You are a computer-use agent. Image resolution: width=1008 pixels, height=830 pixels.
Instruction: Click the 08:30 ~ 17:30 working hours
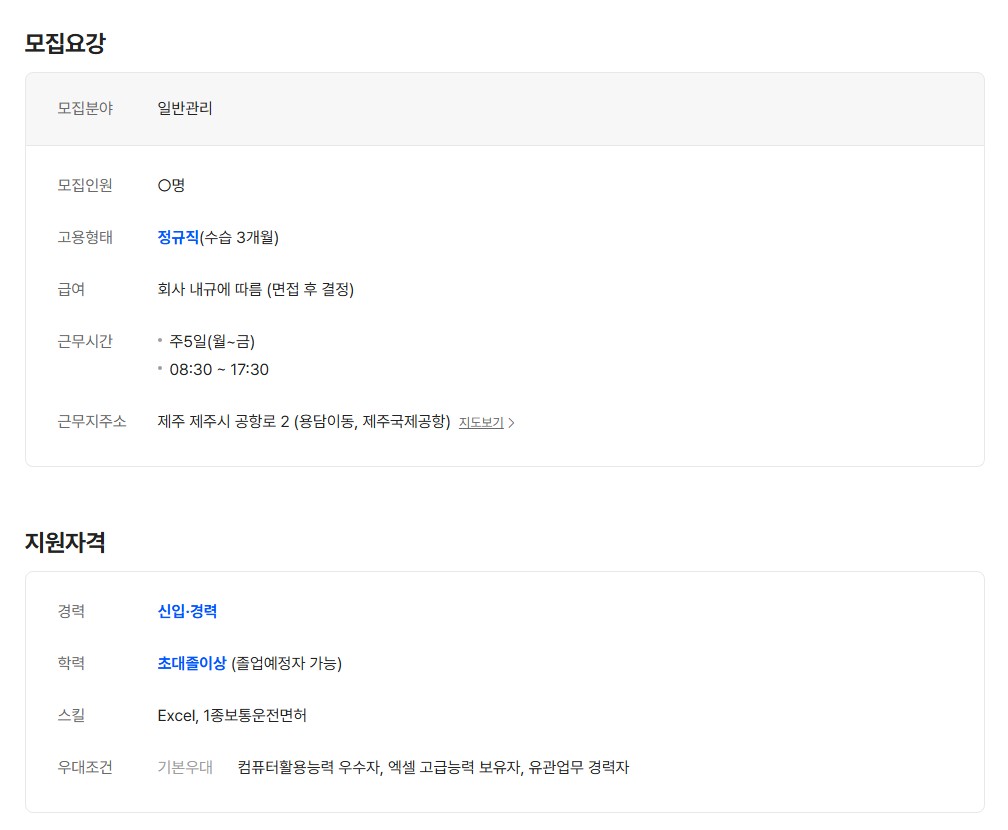point(219,370)
